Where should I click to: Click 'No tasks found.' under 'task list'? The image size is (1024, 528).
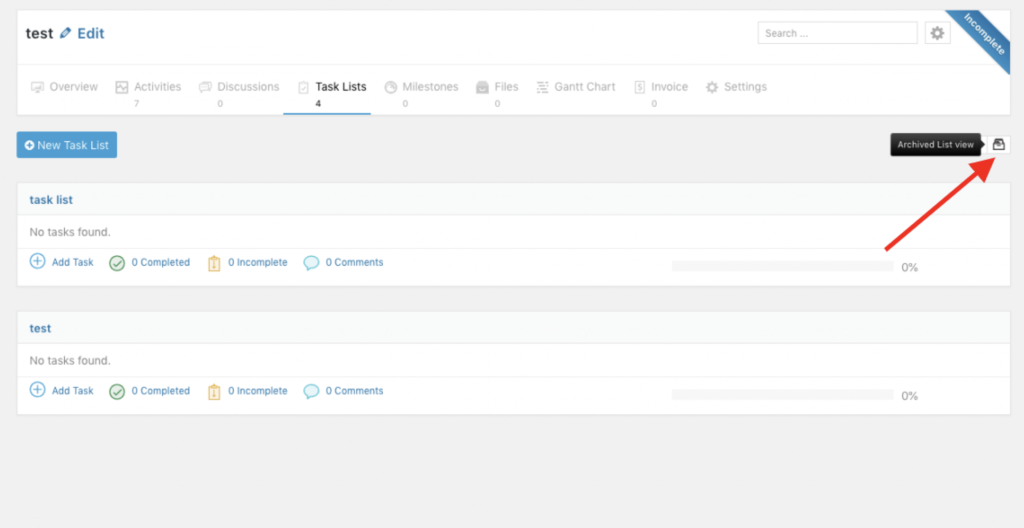70,232
